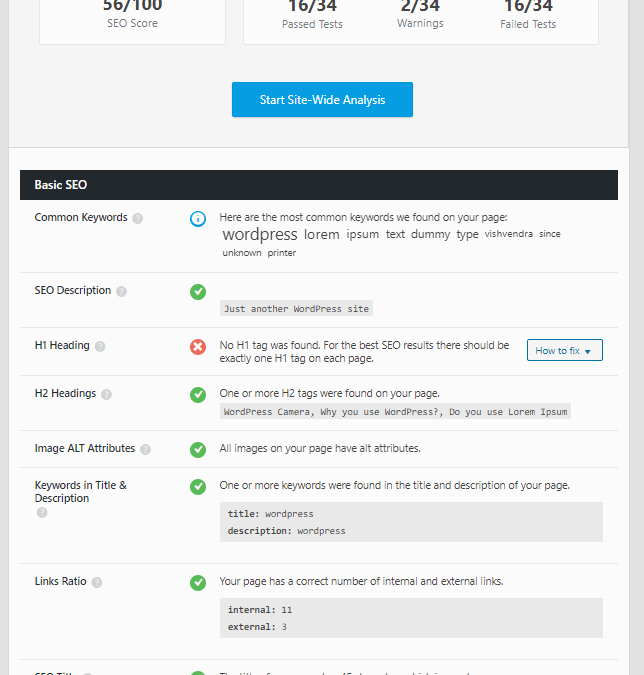Click help icon next to H1 Heading

pyautogui.click(x=100, y=347)
